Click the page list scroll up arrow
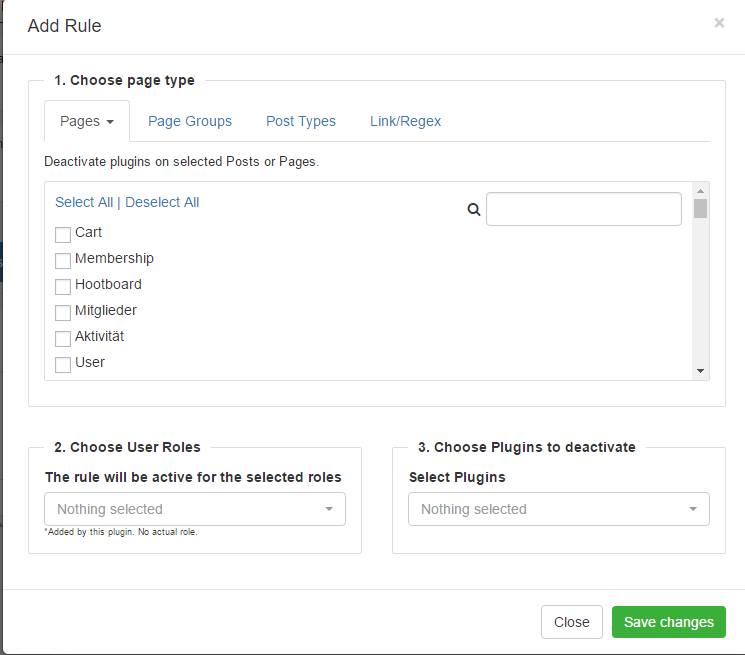745x655 pixels. [700, 190]
